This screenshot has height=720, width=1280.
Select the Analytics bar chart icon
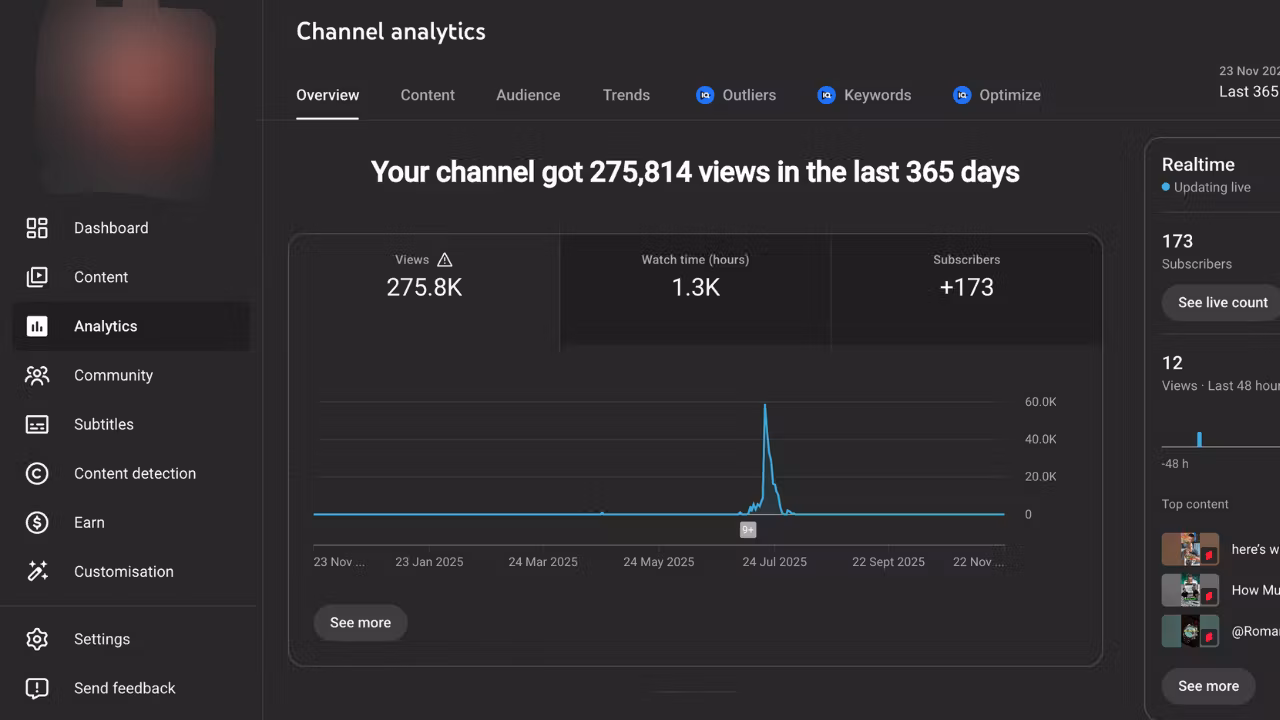tap(37, 326)
